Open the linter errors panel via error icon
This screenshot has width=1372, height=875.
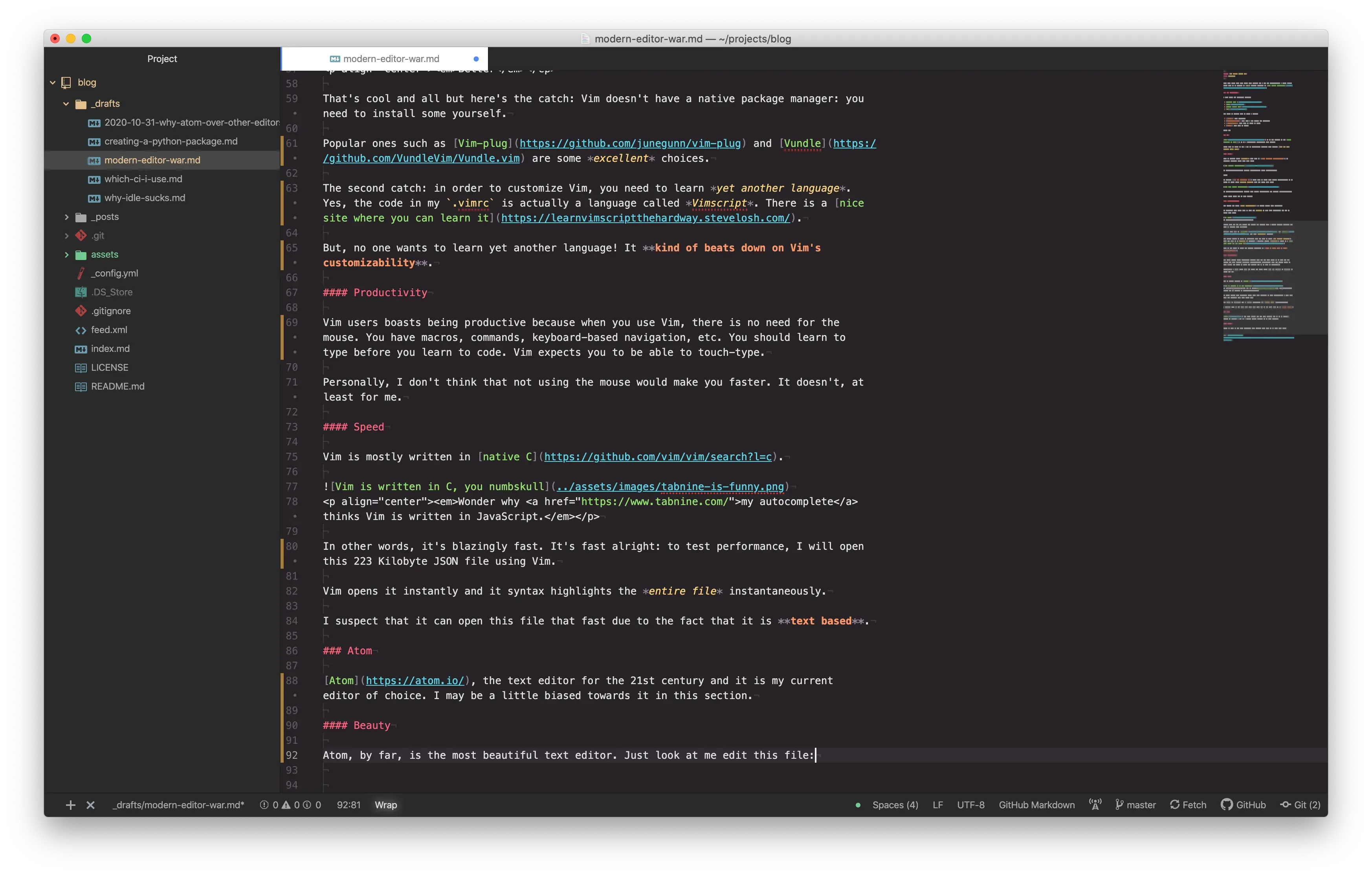[264, 805]
